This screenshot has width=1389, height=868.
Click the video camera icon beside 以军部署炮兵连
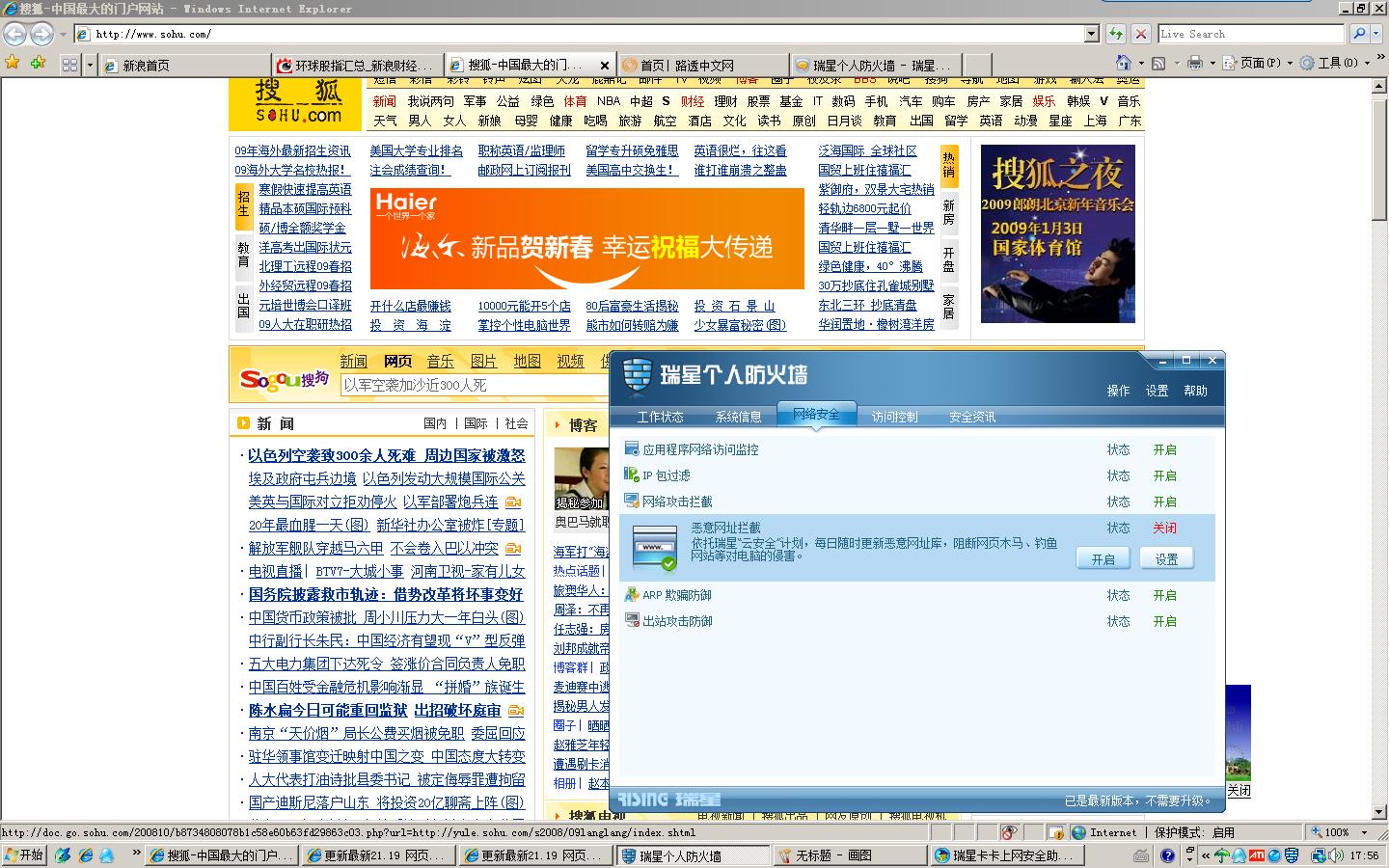(x=513, y=502)
